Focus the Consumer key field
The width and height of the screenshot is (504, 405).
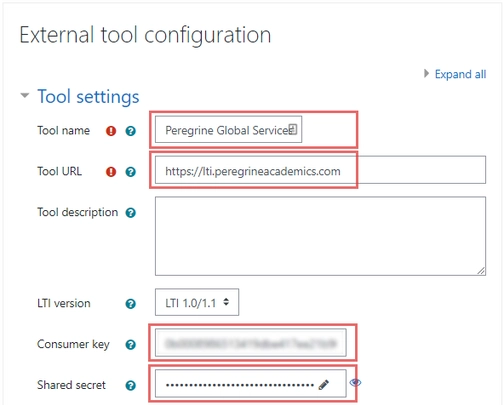(251, 343)
